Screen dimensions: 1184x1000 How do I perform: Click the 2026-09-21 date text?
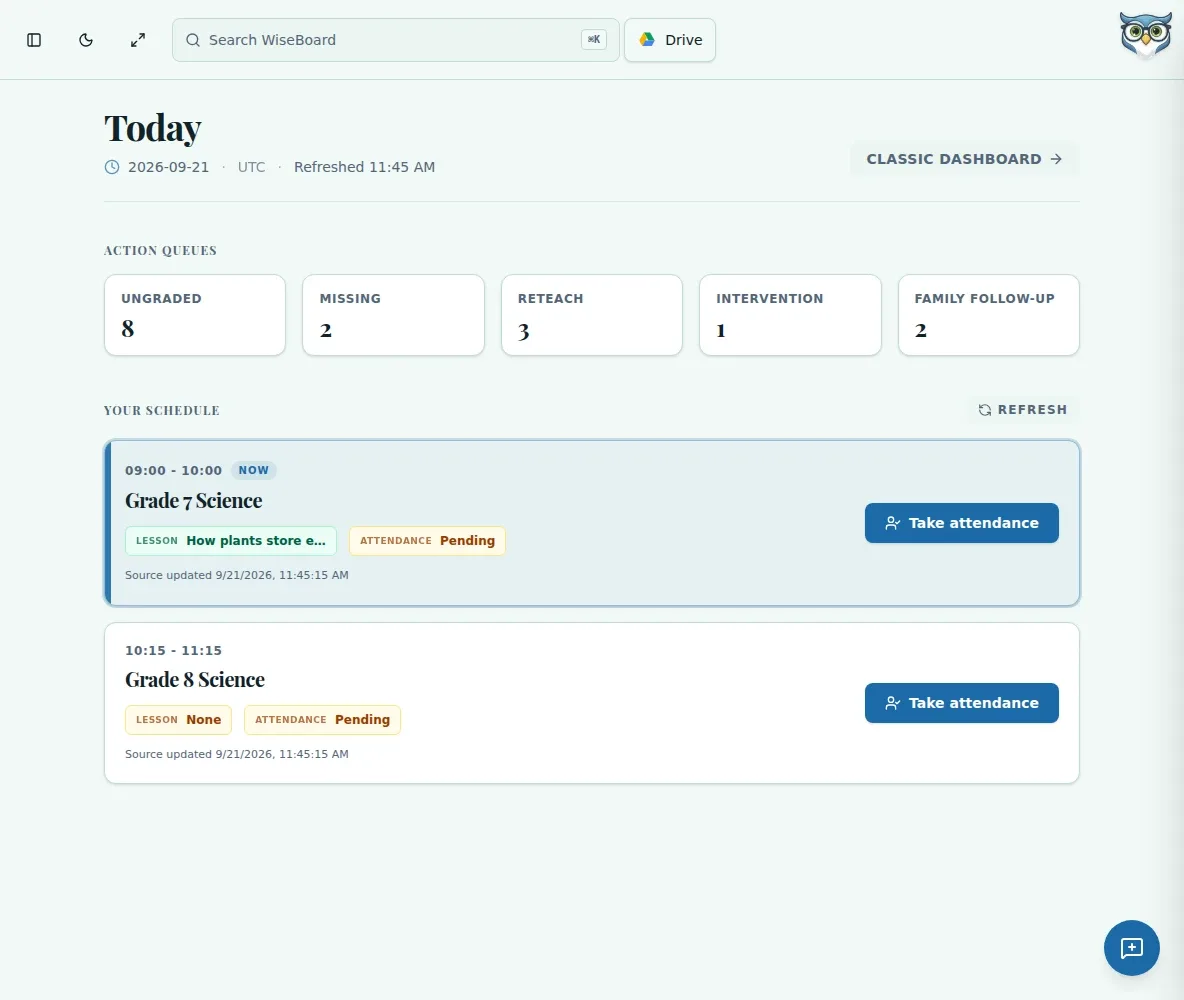point(168,167)
